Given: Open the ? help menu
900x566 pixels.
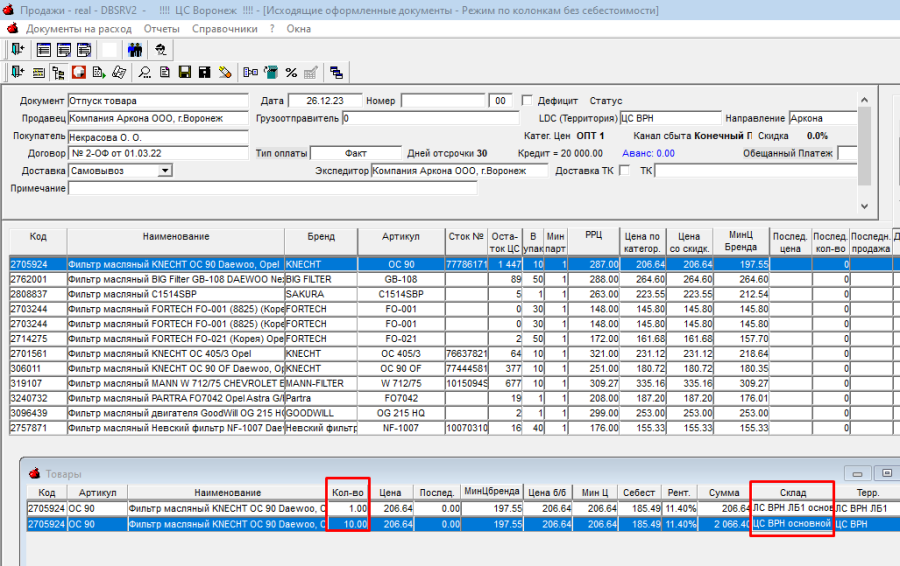Looking at the screenshot, I should (x=272, y=29).
